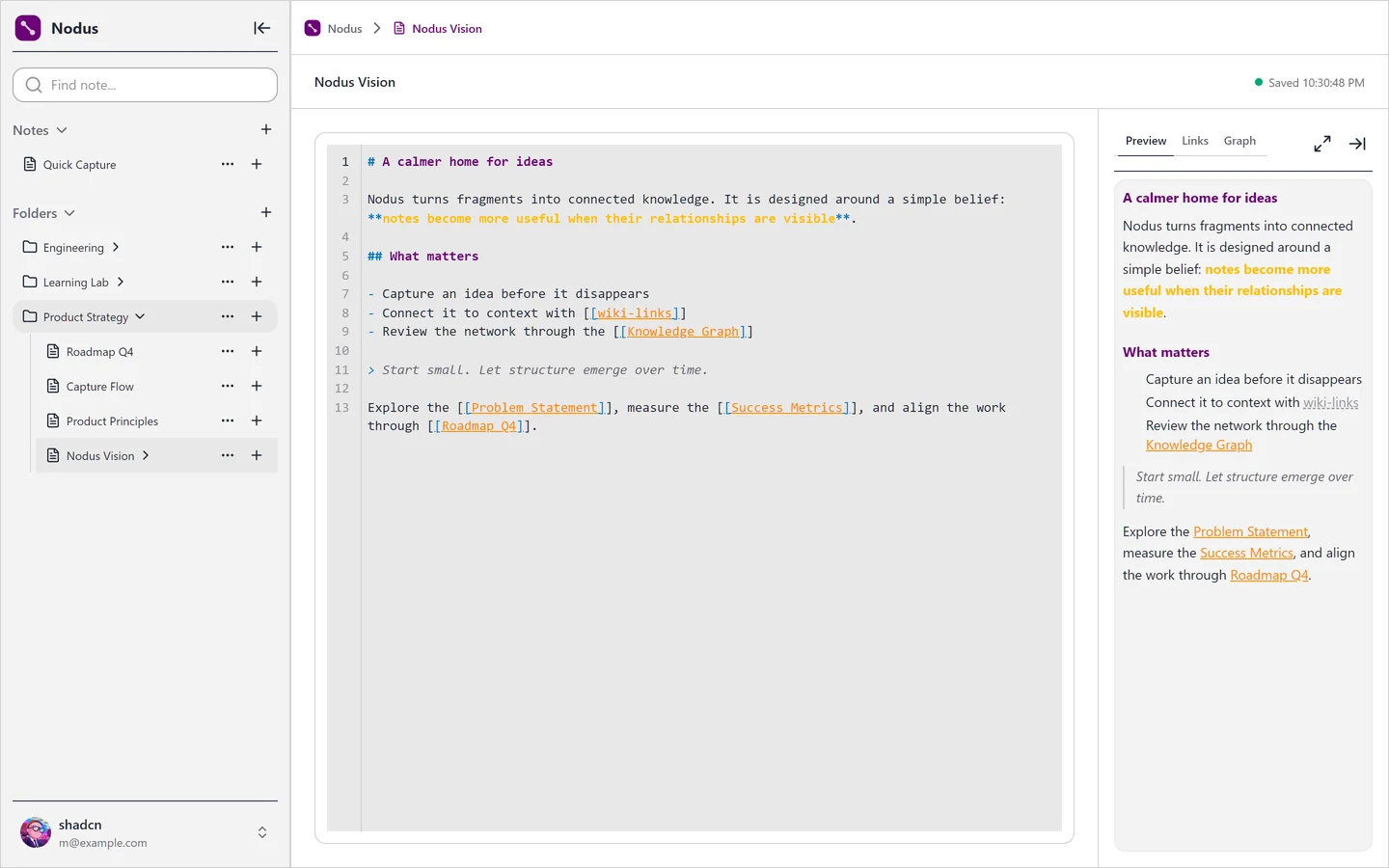Add a new note via Notes plus
This screenshot has width=1389, height=868.
click(x=266, y=129)
